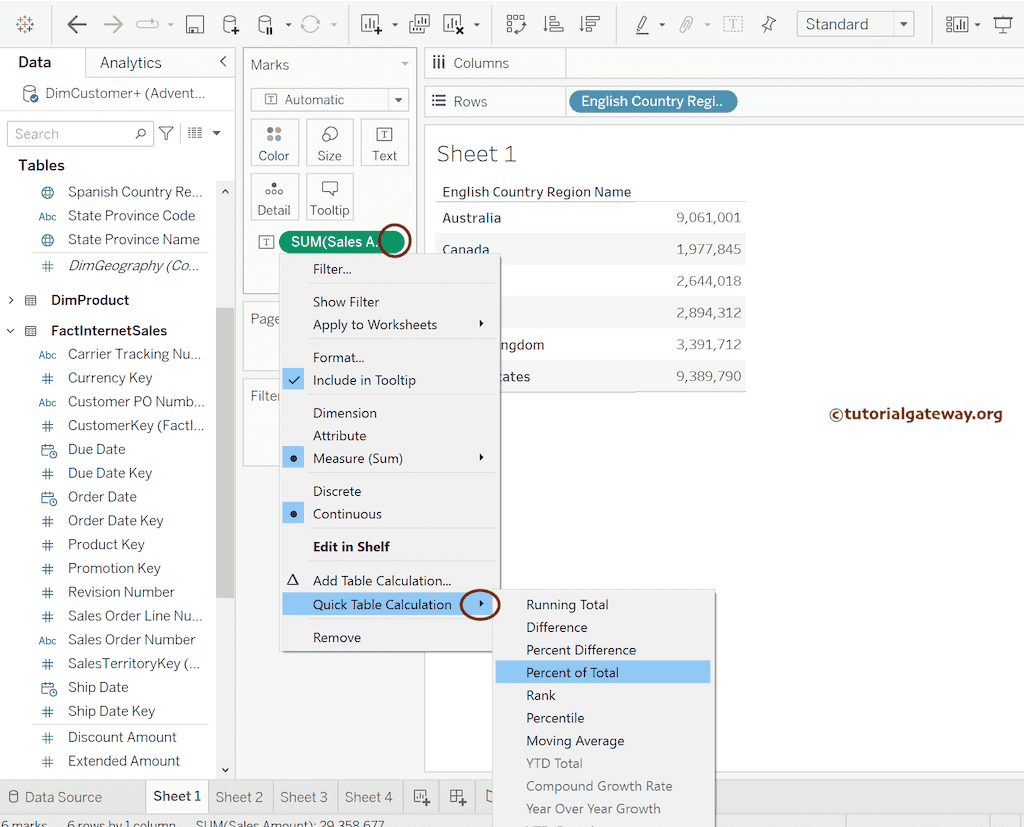
Task: Undo the last action
Action: (76, 24)
